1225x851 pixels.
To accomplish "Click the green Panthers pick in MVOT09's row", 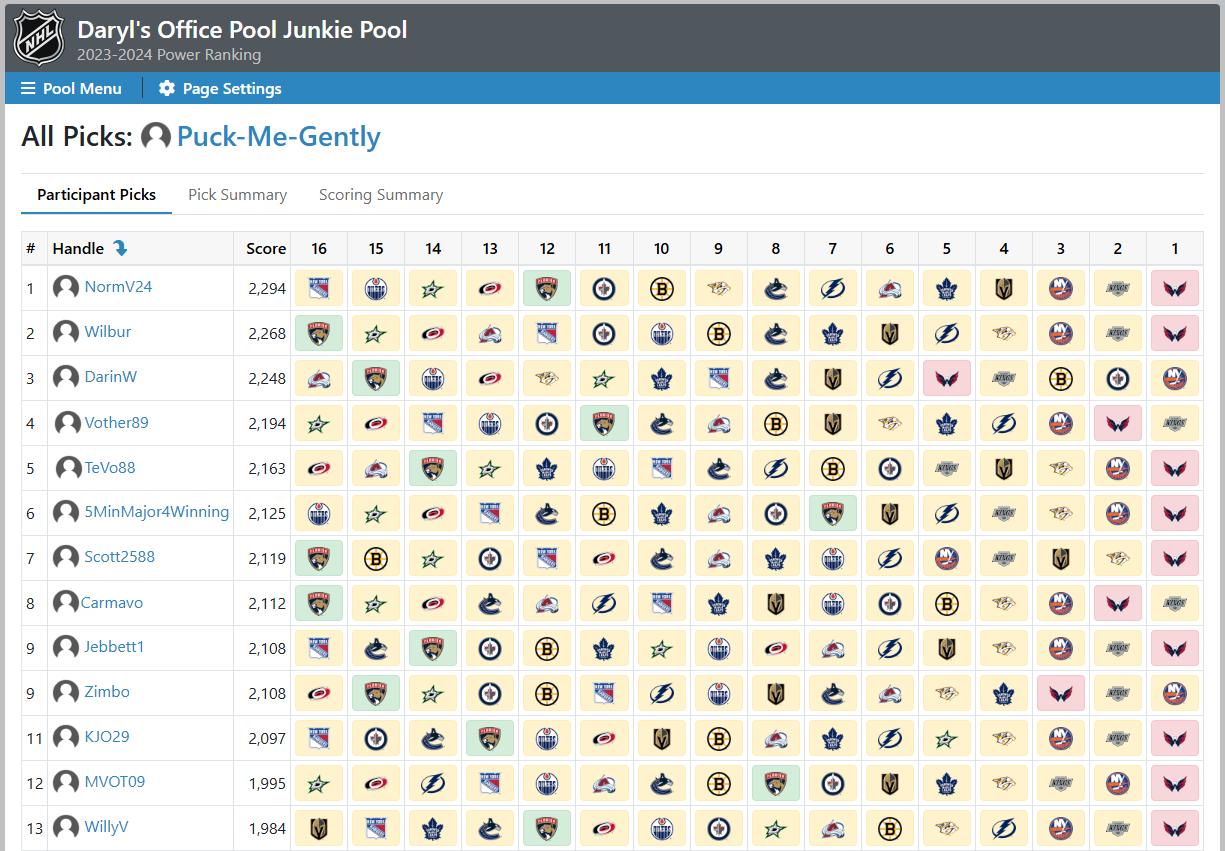I will [776, 783].
